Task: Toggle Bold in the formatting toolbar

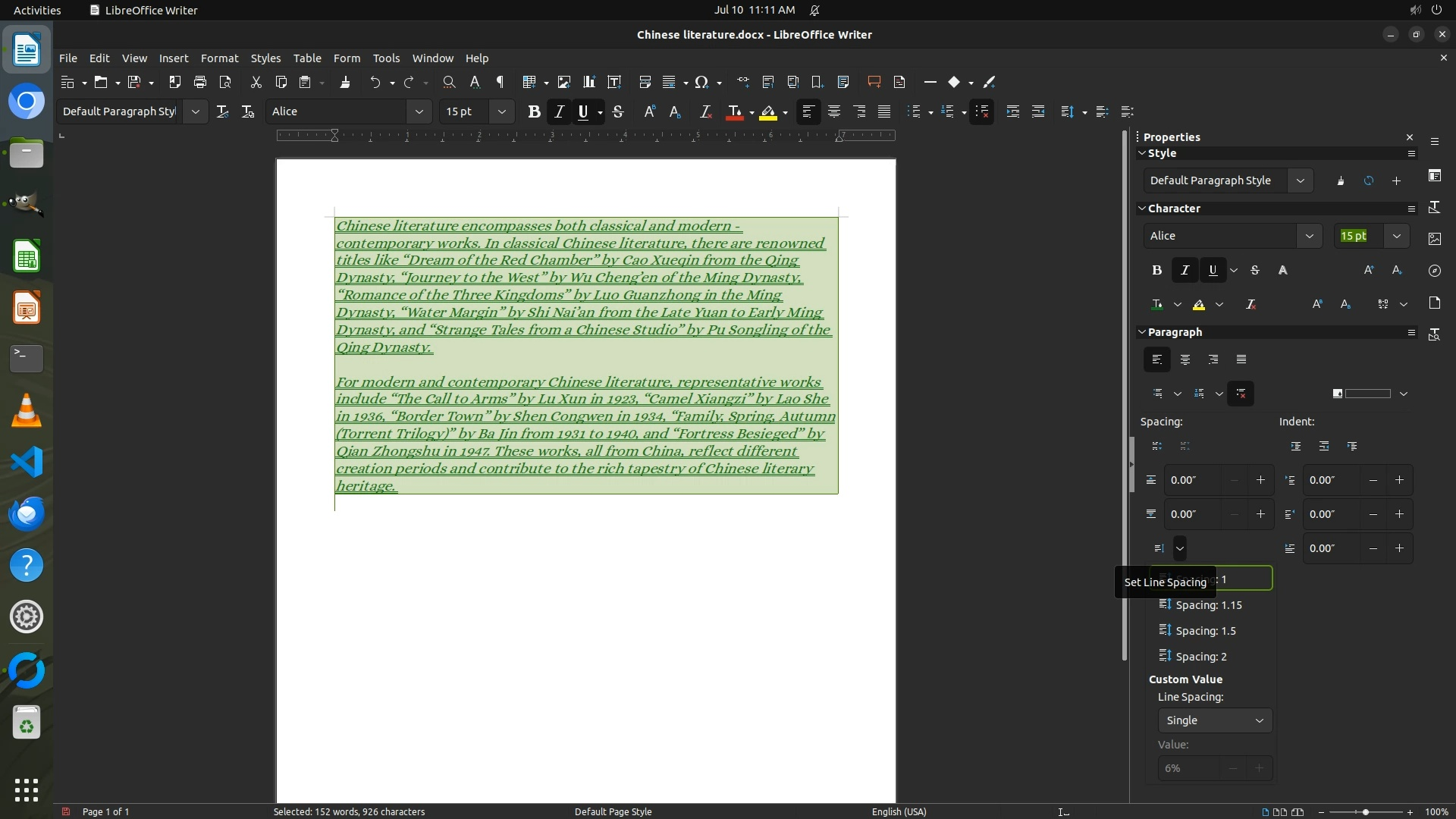Action: (534, 111)
